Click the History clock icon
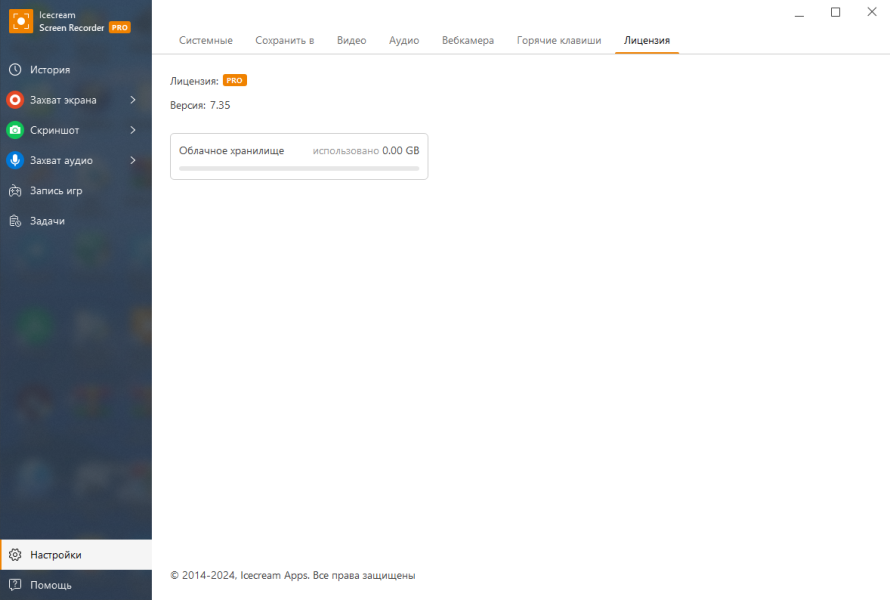The image size is (890, 600). (x=15, y=70)
